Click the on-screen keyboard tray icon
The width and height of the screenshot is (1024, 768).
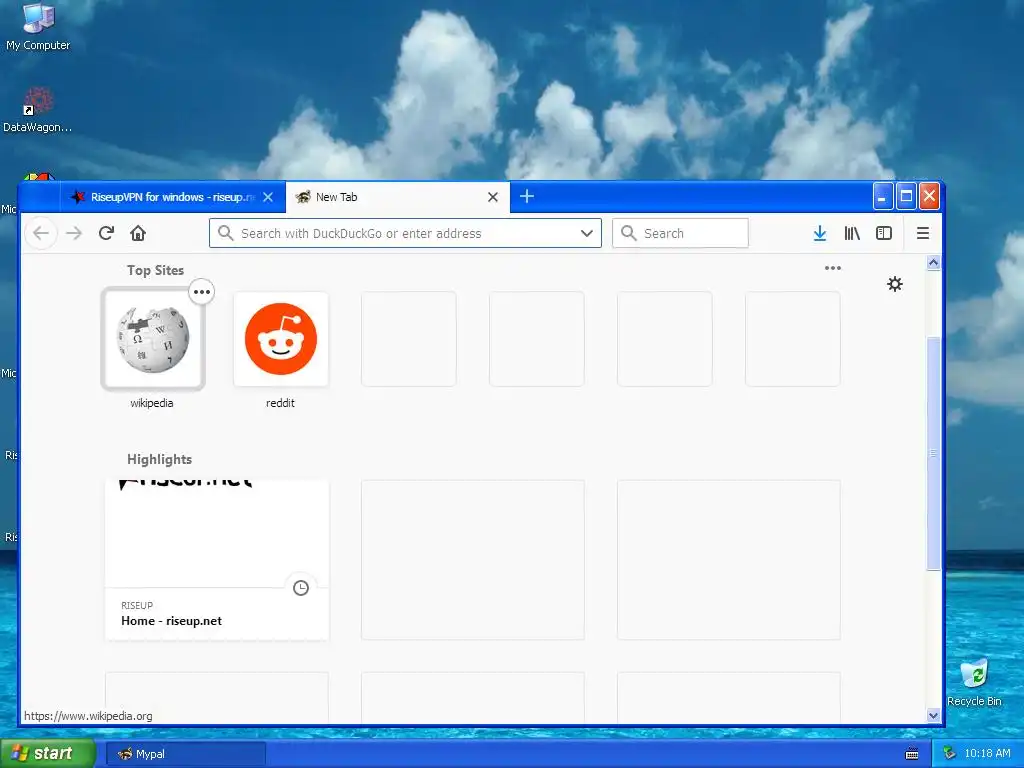tap(912, 754)
